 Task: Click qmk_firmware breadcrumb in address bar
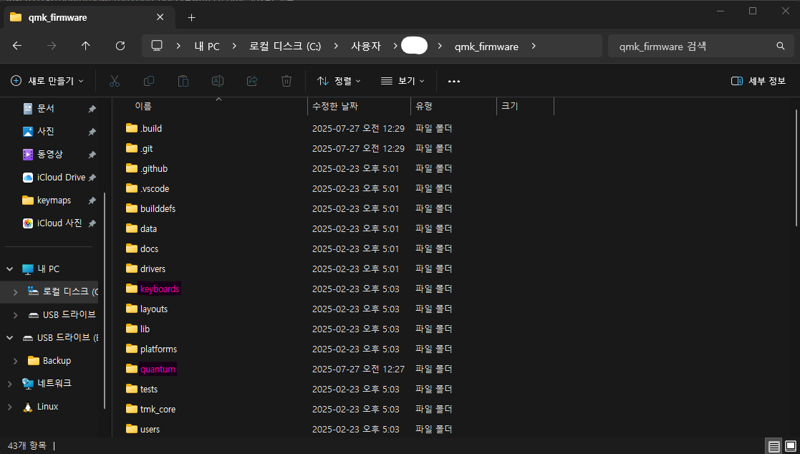pyautogui.click(x=486, y=46)
